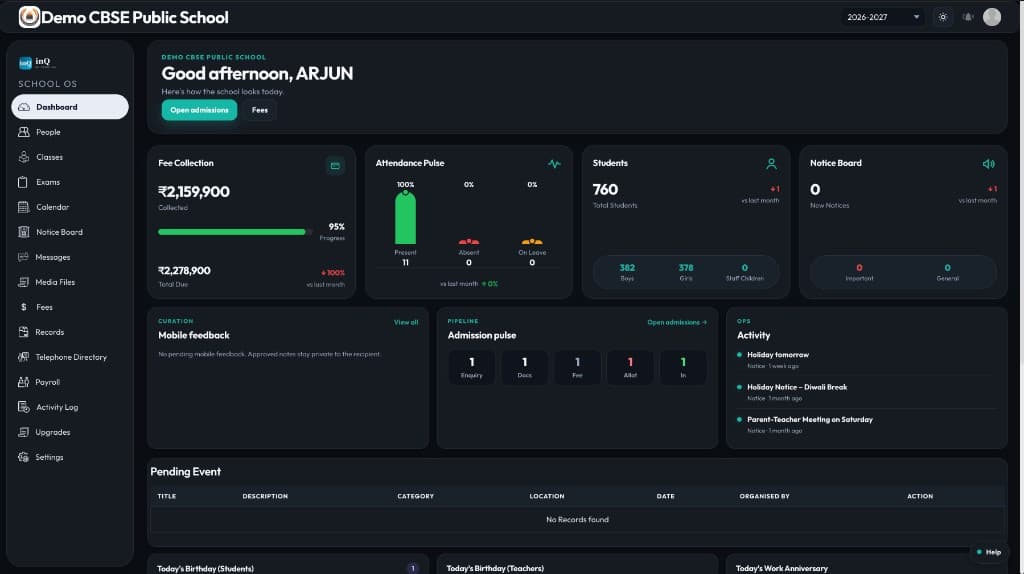Click the ORGANISED BY column header
The image size is (1024, 574).
pyautogui.click(x=764, y=496)
